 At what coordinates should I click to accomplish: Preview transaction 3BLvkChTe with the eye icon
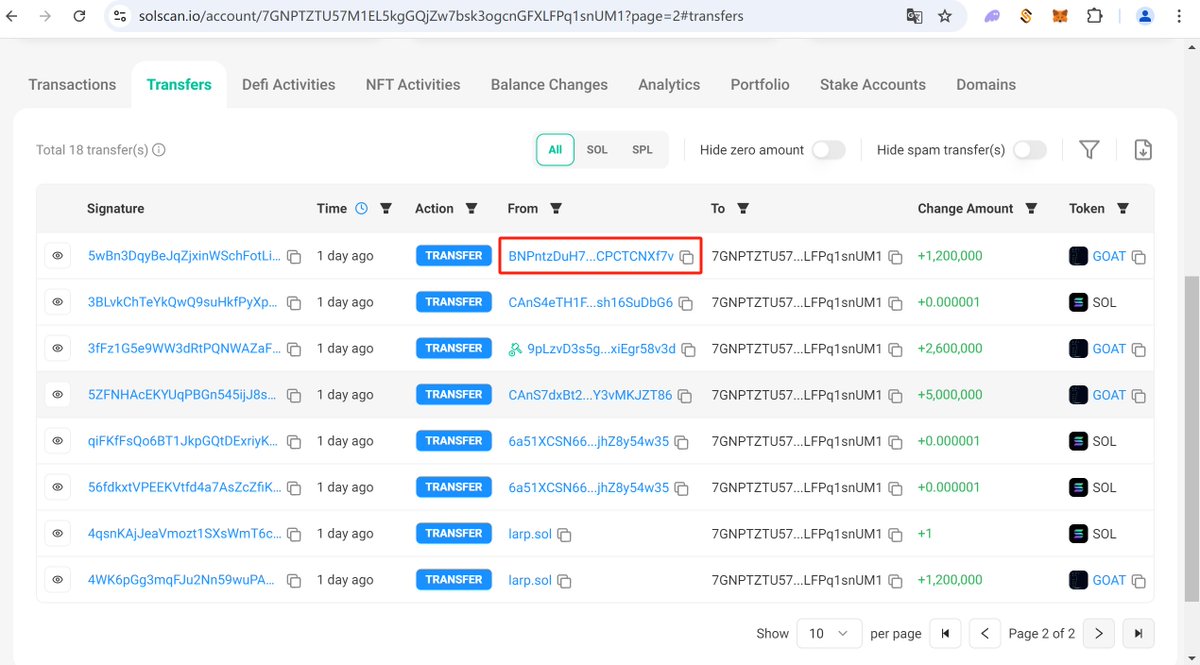(58, 302)
